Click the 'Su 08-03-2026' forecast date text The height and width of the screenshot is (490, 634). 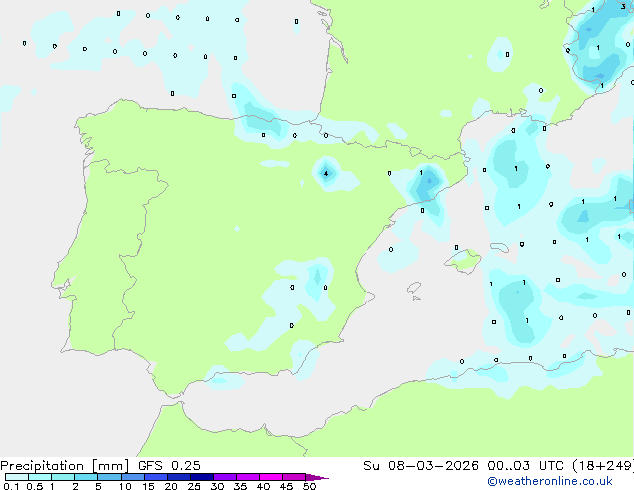[421, 466]
